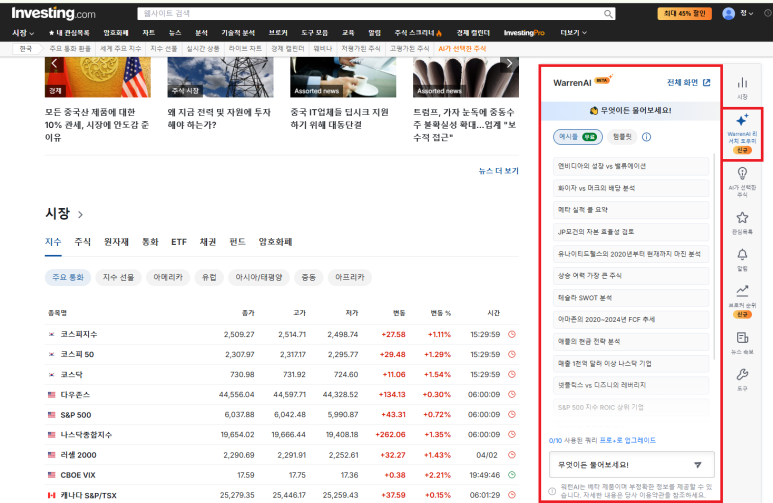Click the clock icon in S&P 500 row

[x=512, y=415]
